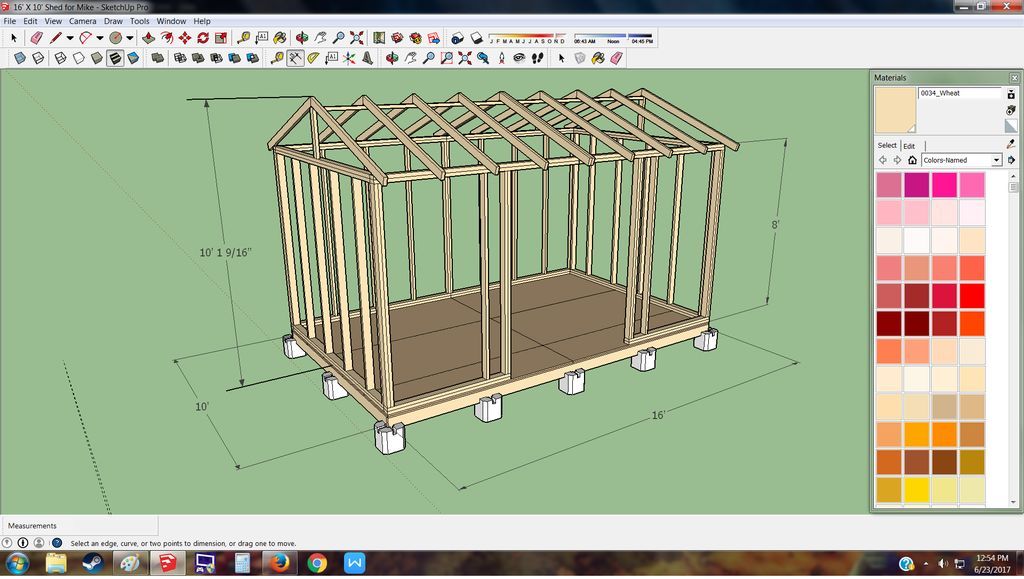Open the Materials Details flyout arrow
This screenshot has width=1024, height=579.
pos(1012,160)
